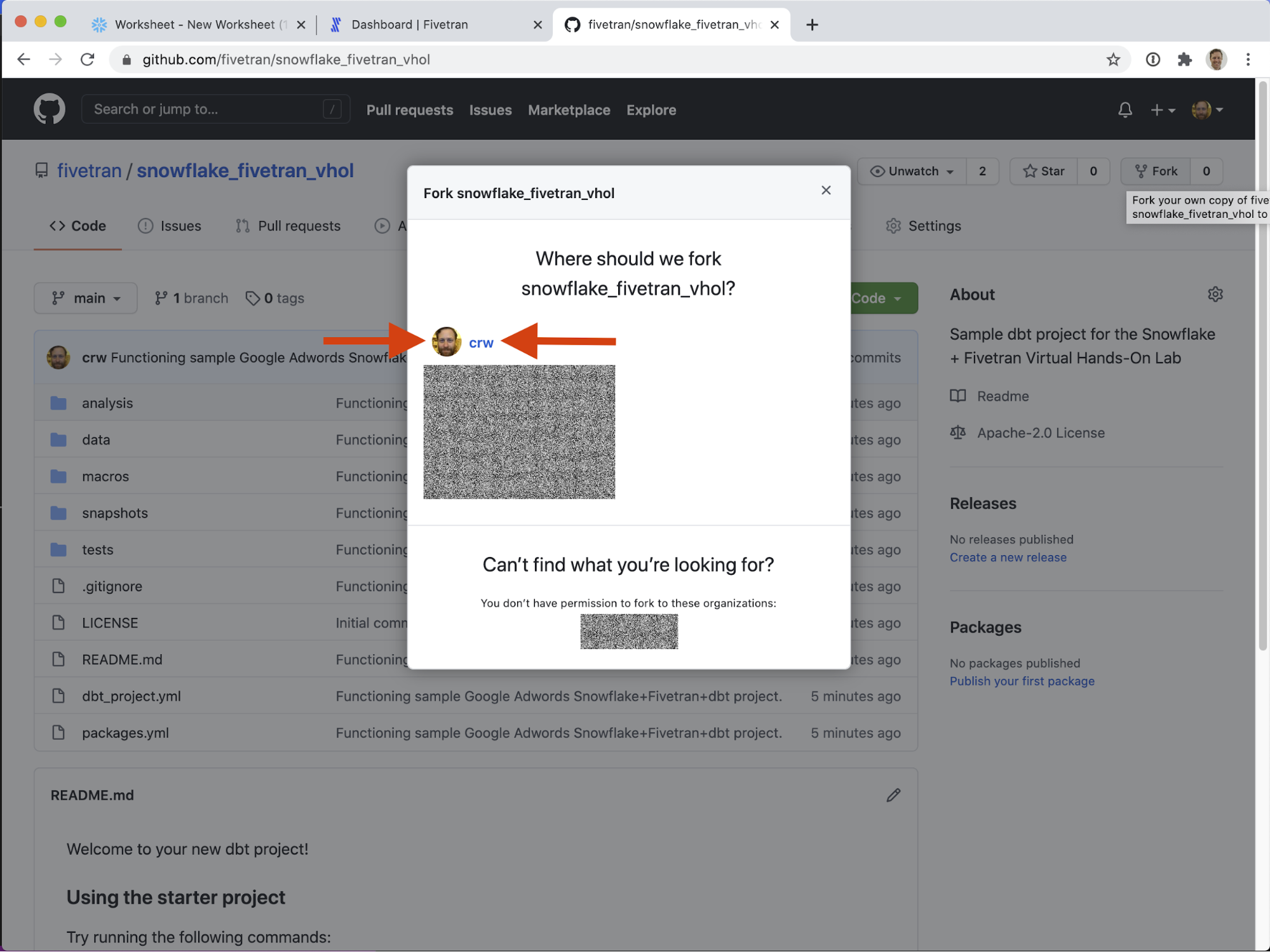This screenshot has width=1270, height=952.
Task: Reload the page in browser
Action: (x=88, y=60)
